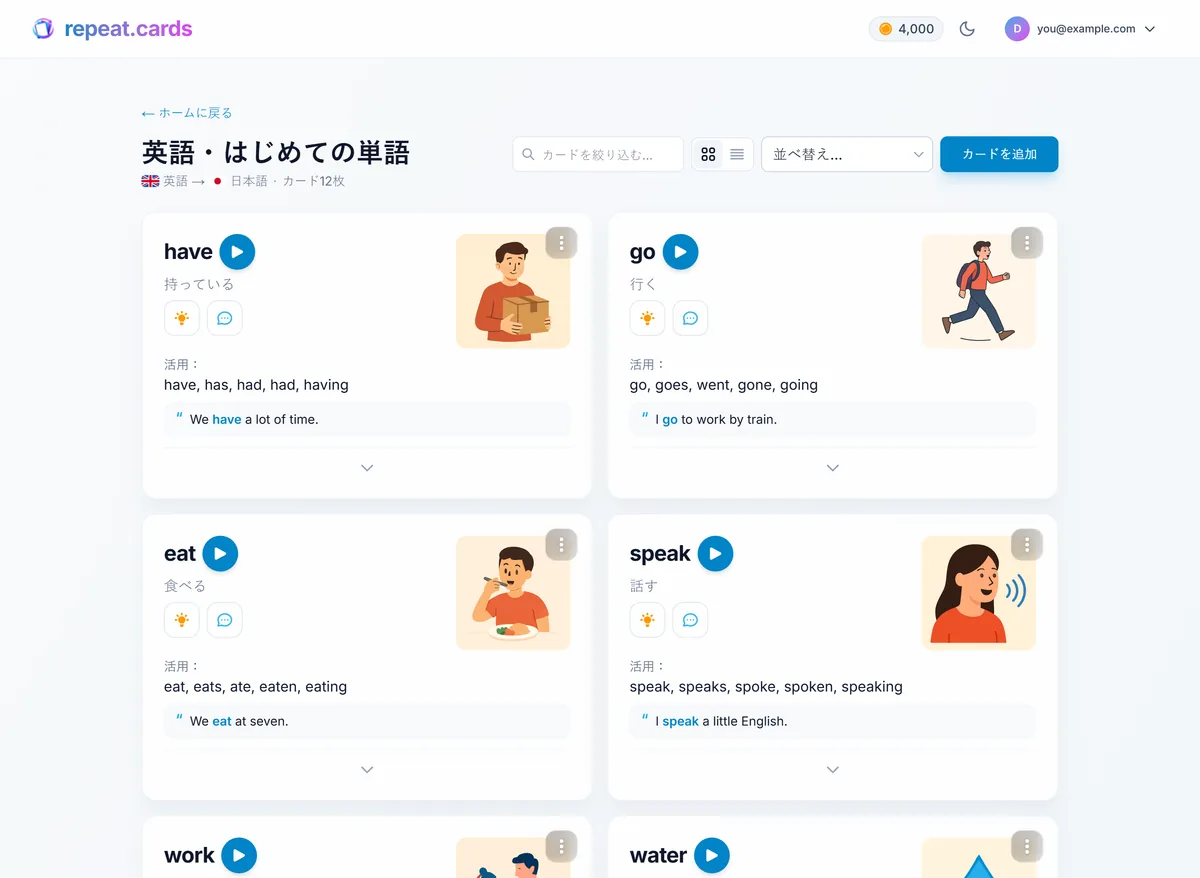1200x878 pixels.
Task: Click the repeat.cards logo icon
Action: coord(43,29)
